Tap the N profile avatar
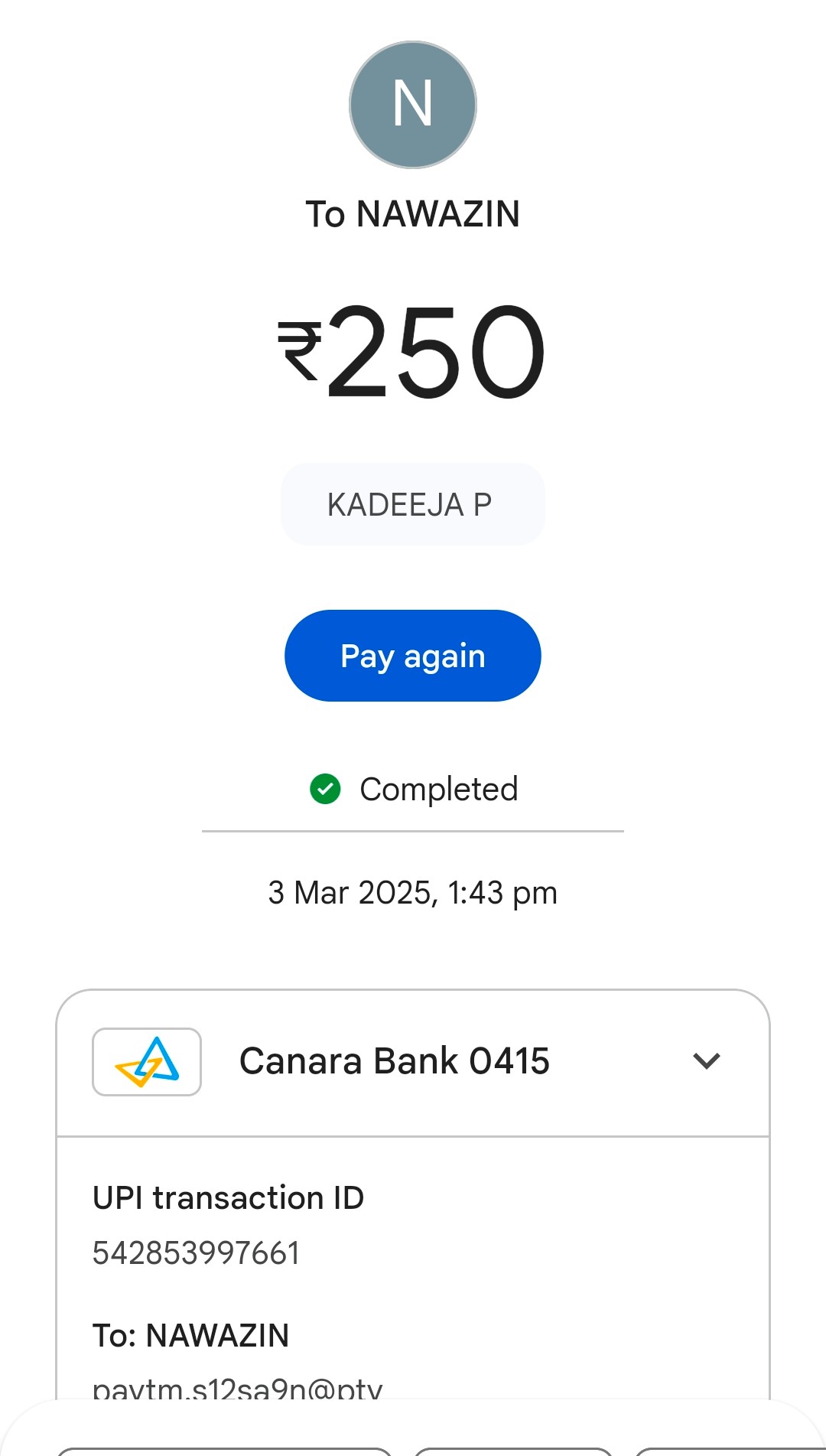The image size is (826, 1456). pos(413,105)
